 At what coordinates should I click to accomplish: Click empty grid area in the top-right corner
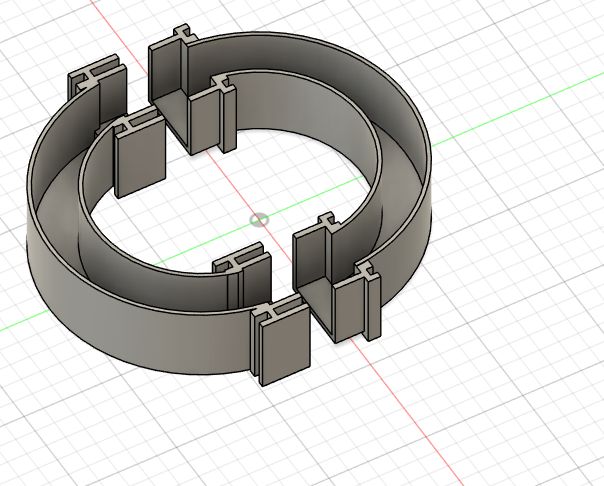click(x=540, y=40)
